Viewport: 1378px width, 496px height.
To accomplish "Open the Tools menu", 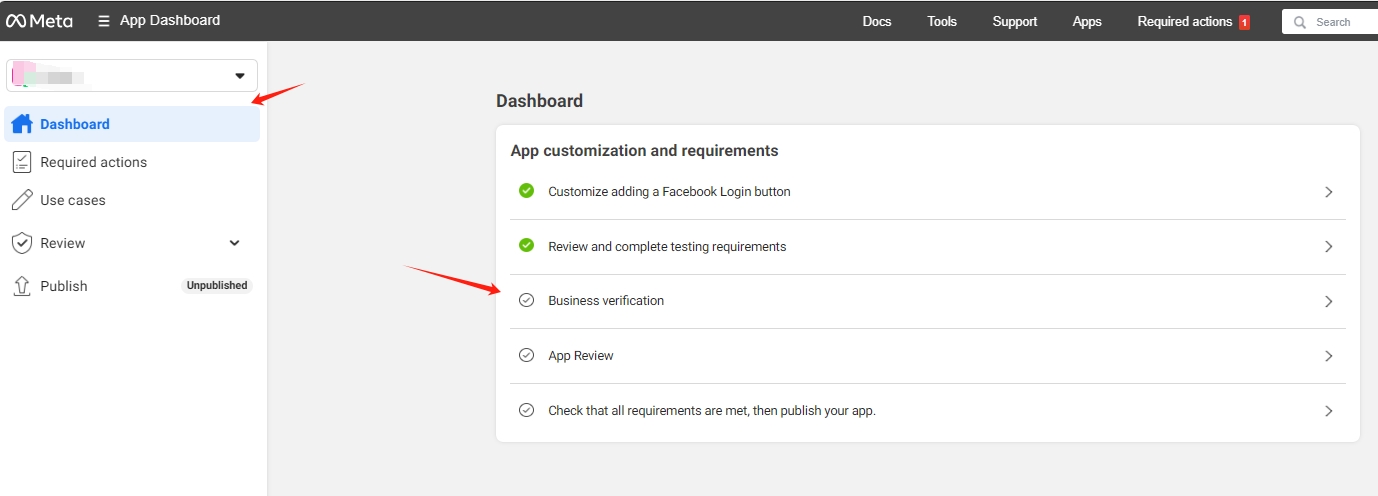I will click(x=941, y=21).
